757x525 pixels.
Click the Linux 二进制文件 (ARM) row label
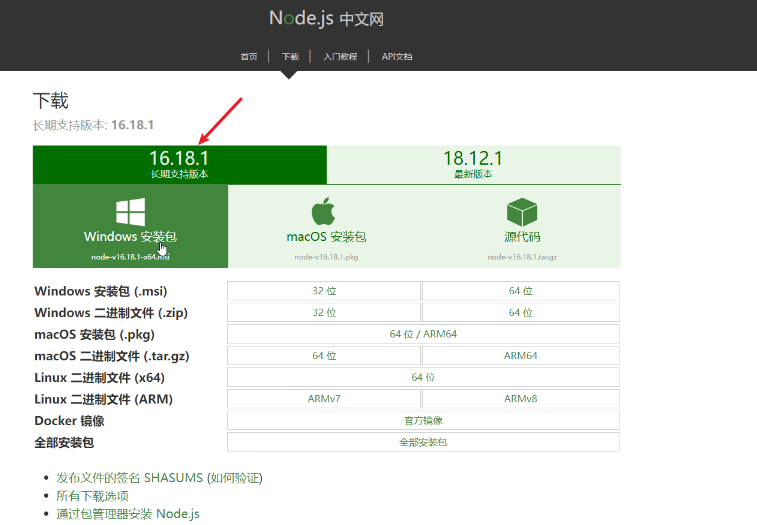(103, 399)
